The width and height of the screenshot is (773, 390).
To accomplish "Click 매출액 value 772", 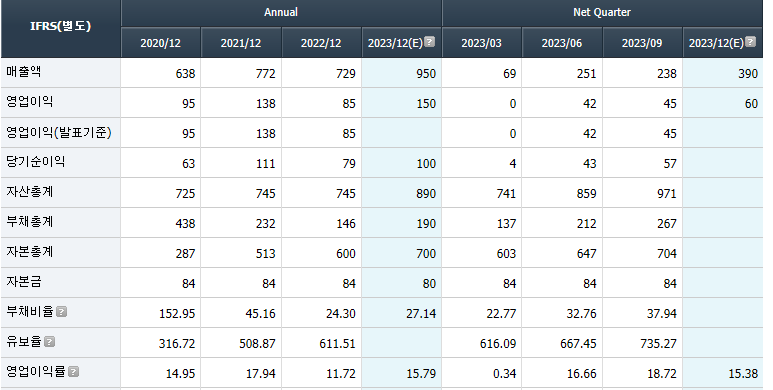I will tap(266, 73).
